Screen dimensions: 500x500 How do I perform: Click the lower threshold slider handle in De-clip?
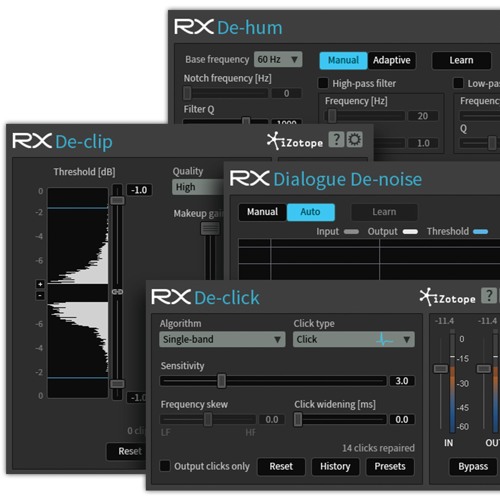click(117, 384)
